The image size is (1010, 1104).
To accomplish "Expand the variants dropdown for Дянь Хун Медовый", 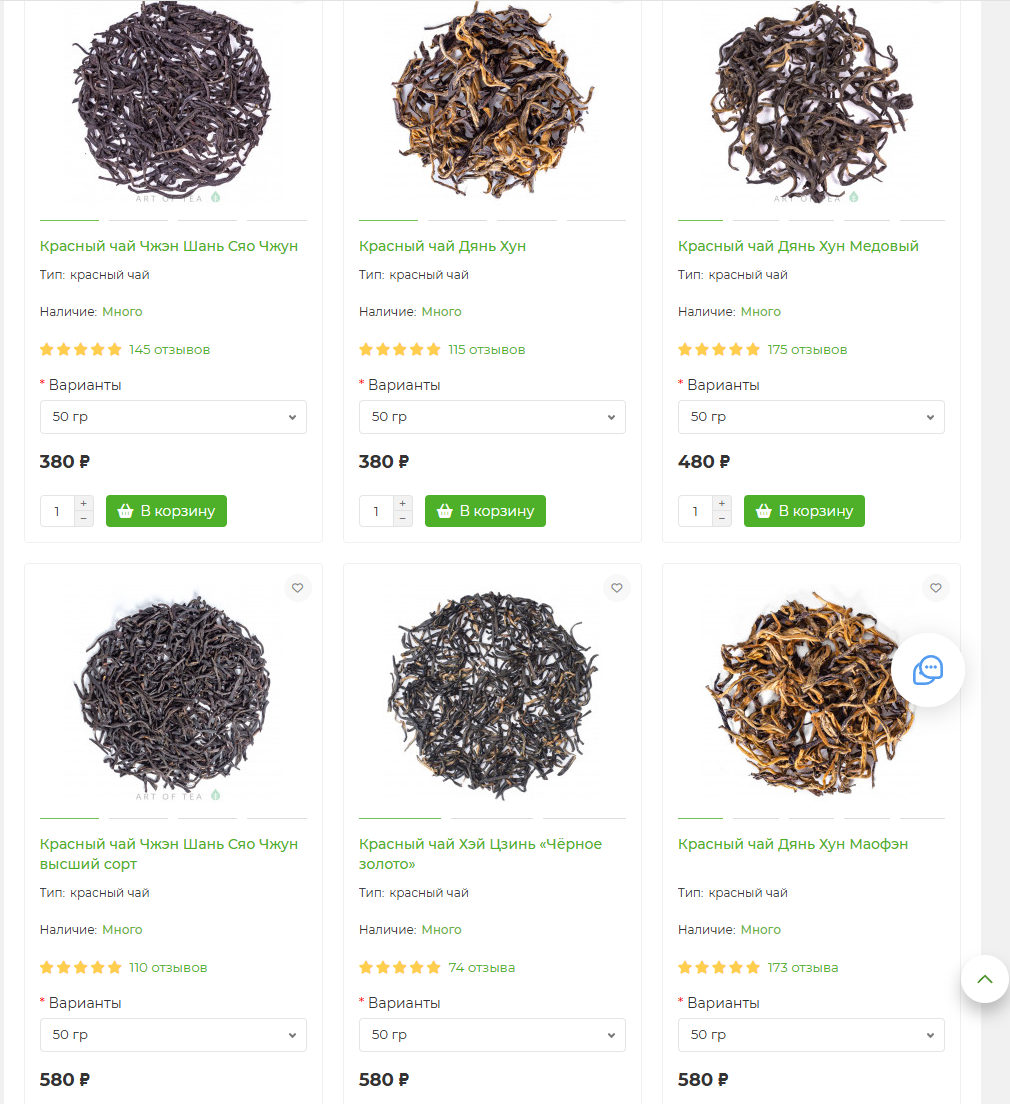I will (x=811, y=417).
